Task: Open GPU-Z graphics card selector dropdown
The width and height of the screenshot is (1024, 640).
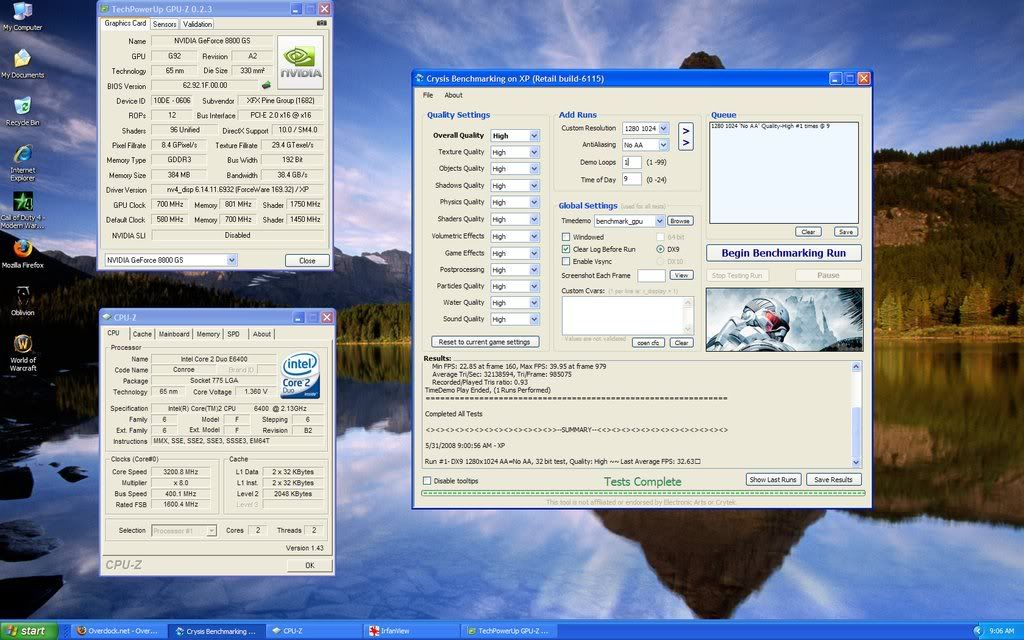Action: click(231, 260)
